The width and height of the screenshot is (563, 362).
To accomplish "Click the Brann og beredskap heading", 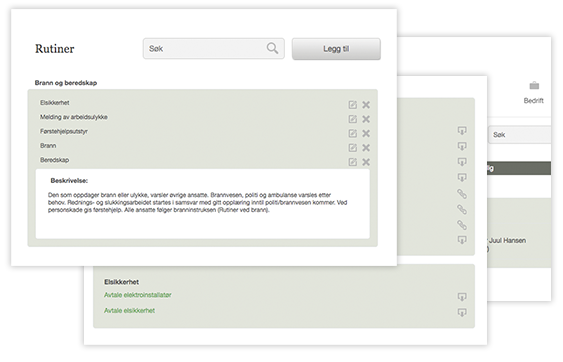I will 66,83.
